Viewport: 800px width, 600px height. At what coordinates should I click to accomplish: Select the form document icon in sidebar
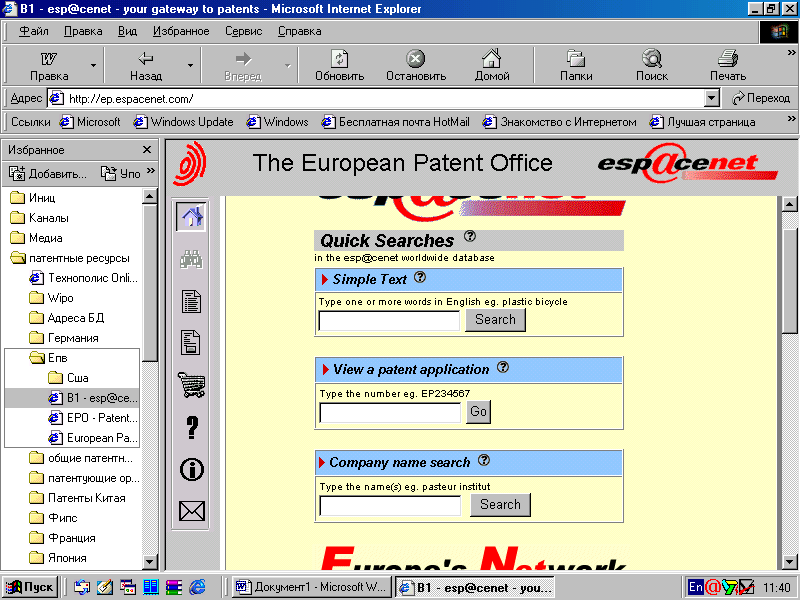[x=191, y=342]
